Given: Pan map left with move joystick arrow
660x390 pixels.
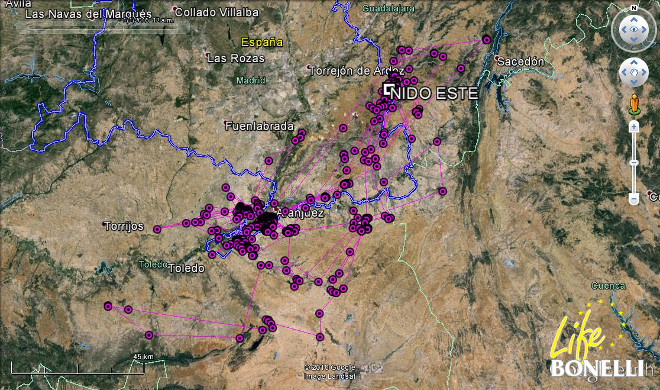Looking at the screenshot, I should 625,72.
